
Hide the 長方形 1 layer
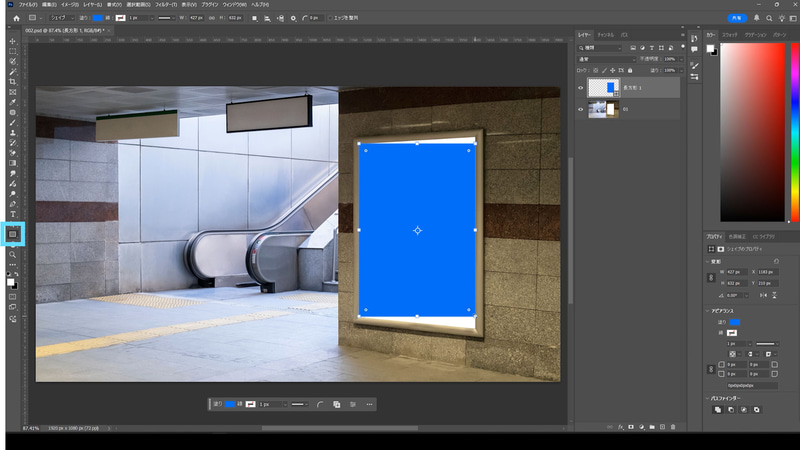(x=581, y=88)
